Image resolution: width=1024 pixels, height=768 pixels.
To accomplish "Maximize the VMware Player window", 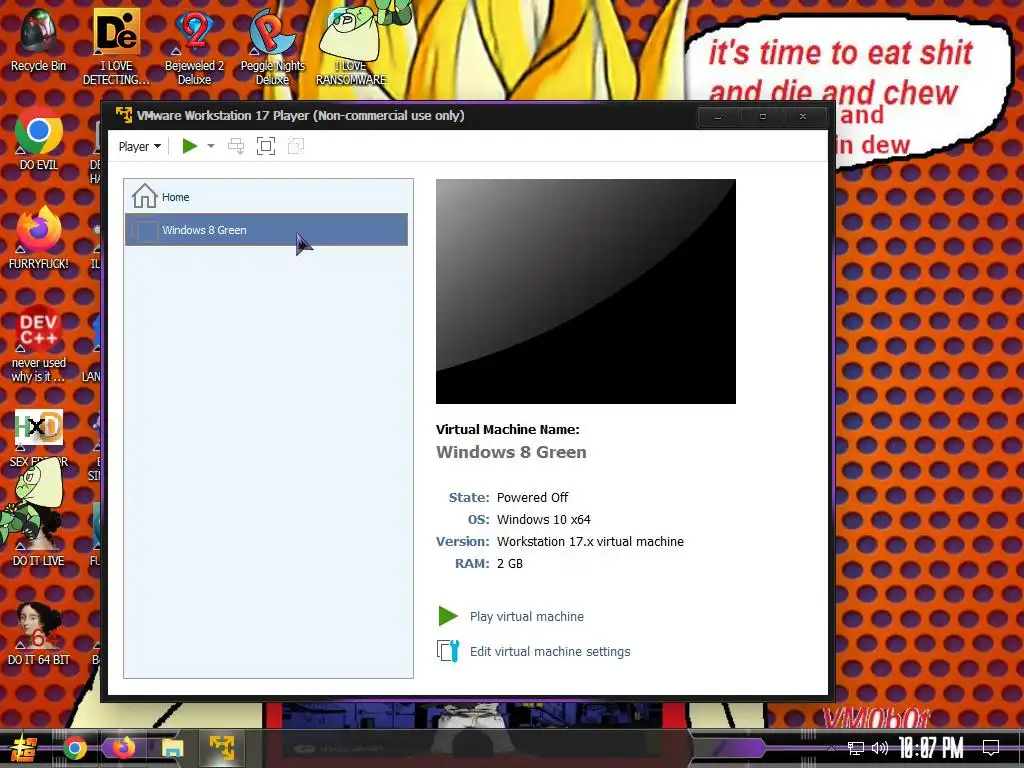I will pos(762,117).
